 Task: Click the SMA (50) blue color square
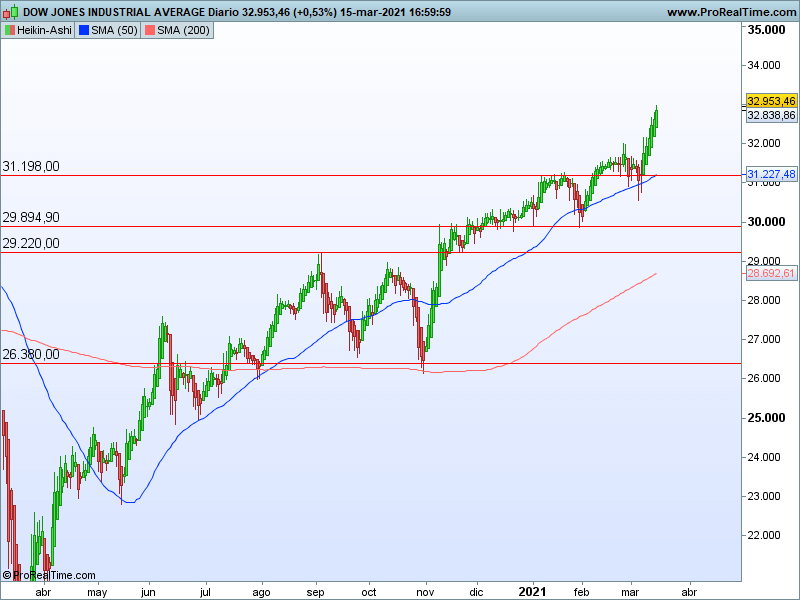point(84,31)
